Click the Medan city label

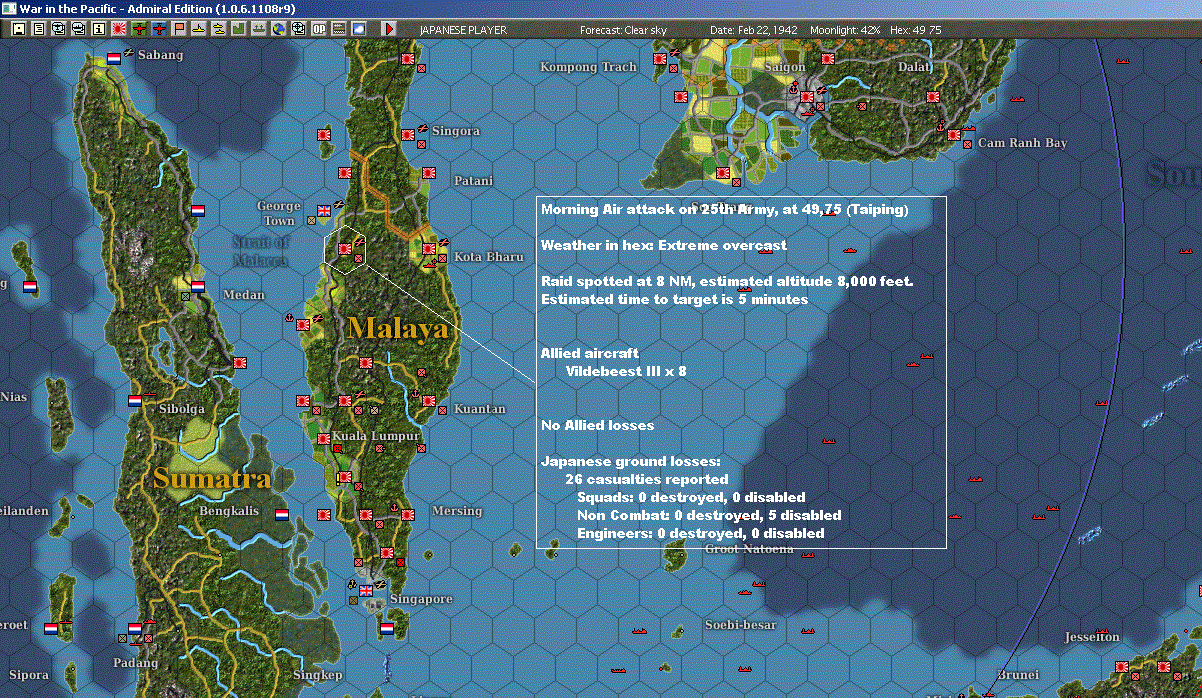[x=244, y=295]
